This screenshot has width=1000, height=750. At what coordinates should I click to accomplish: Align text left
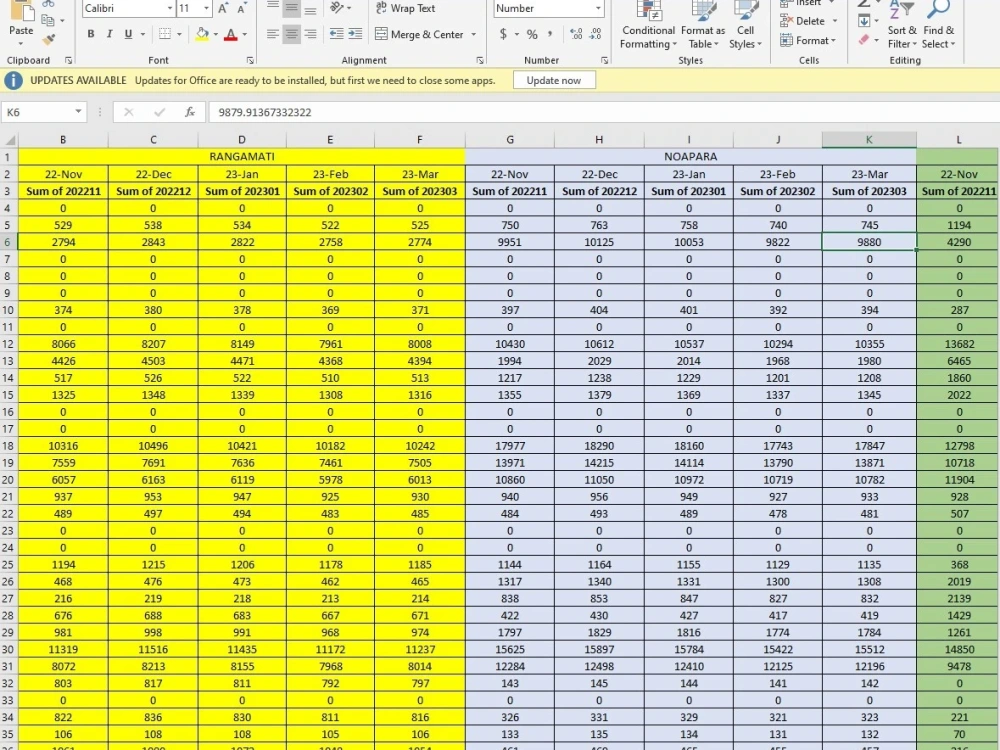[x=272, y=34]
